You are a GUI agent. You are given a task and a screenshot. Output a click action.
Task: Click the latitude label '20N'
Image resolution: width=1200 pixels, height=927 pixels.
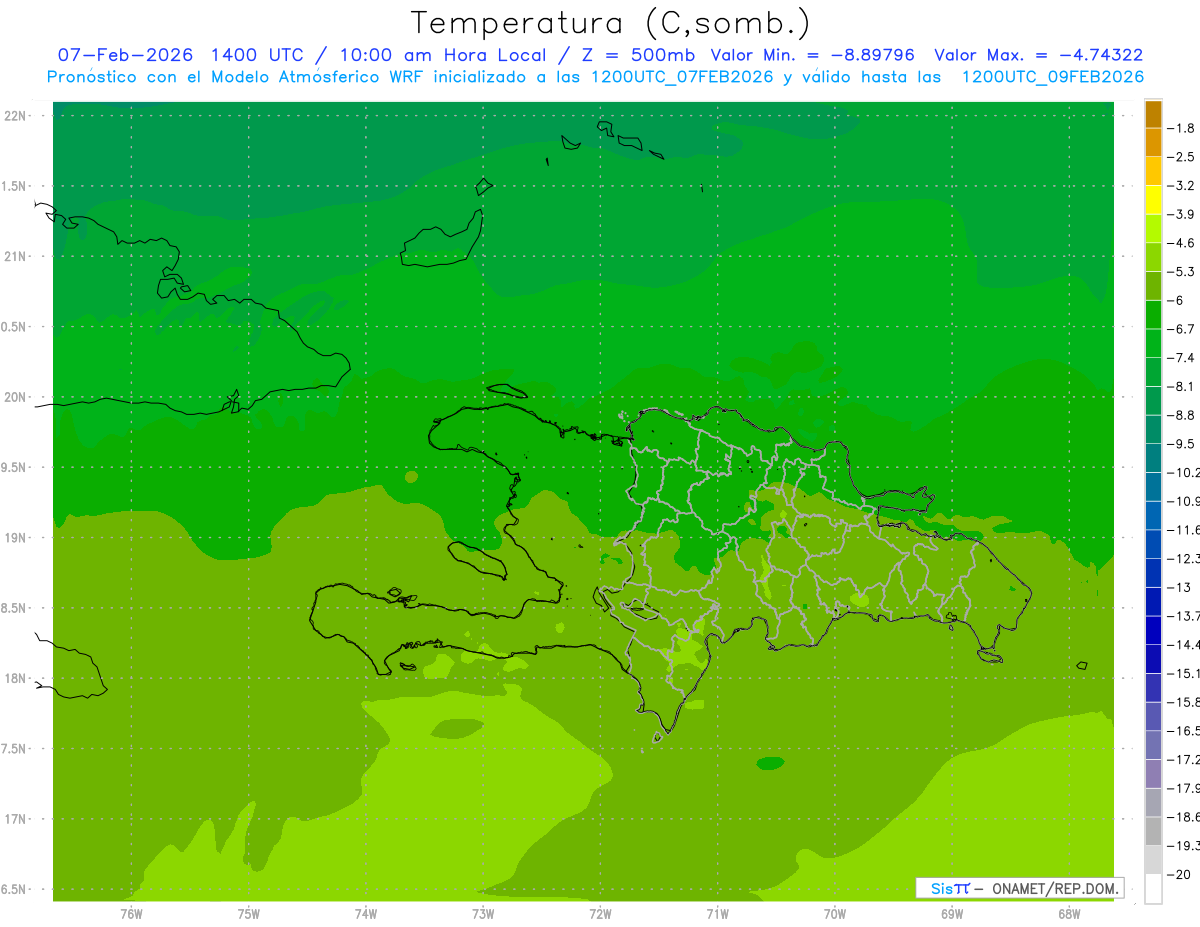15,397
